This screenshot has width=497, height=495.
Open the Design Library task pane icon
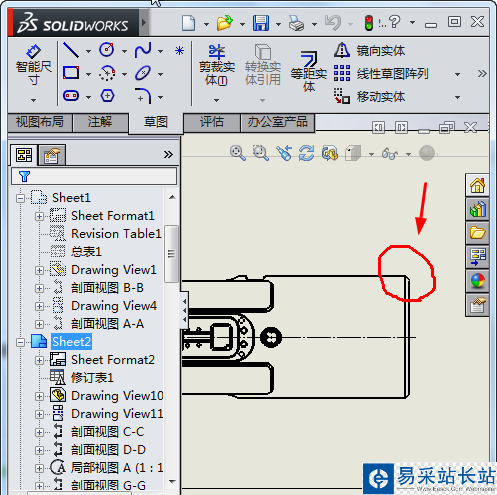tap(477, 209)
